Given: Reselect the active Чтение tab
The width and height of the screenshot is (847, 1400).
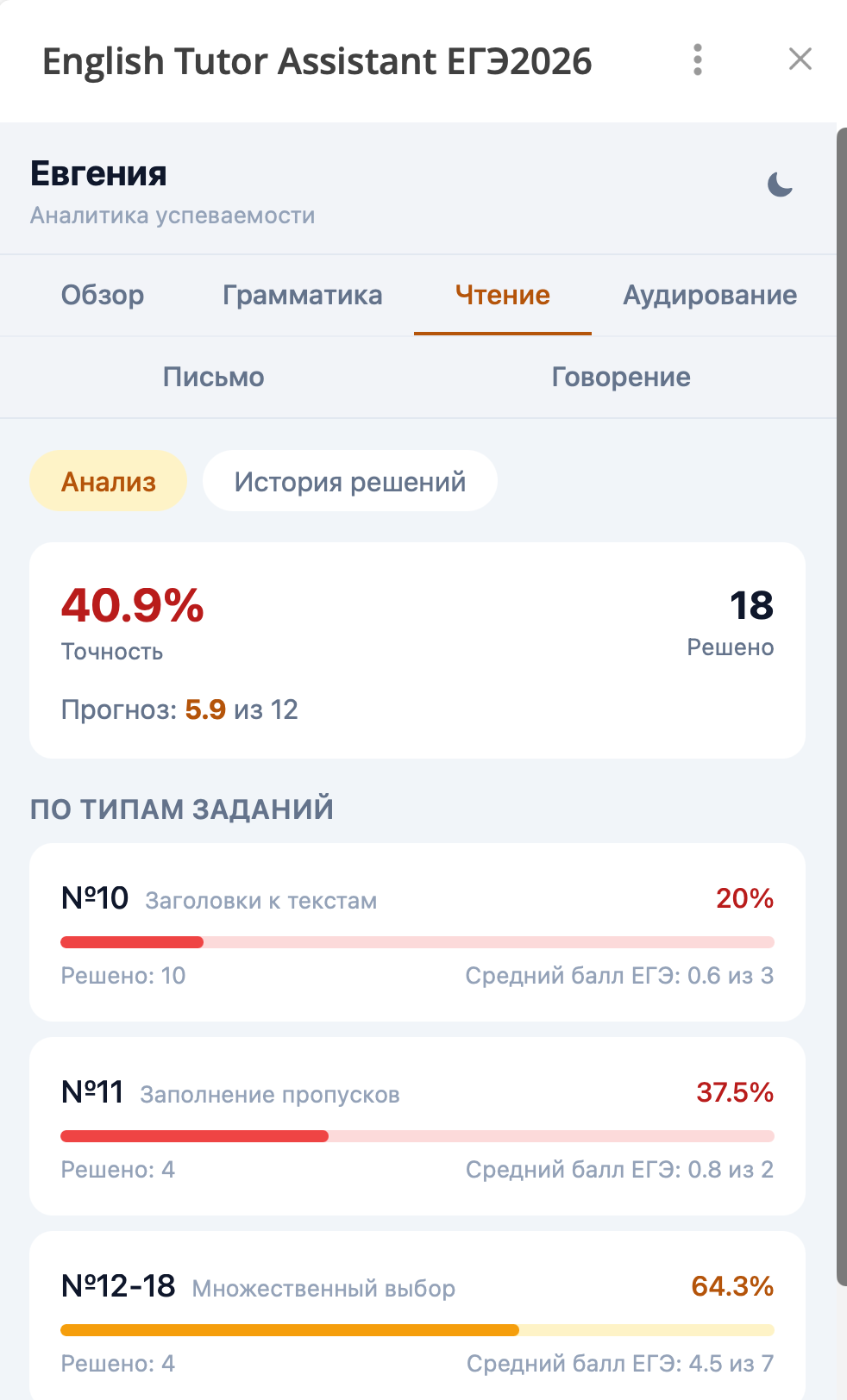Looking at the screenshot, I should 503,295.
